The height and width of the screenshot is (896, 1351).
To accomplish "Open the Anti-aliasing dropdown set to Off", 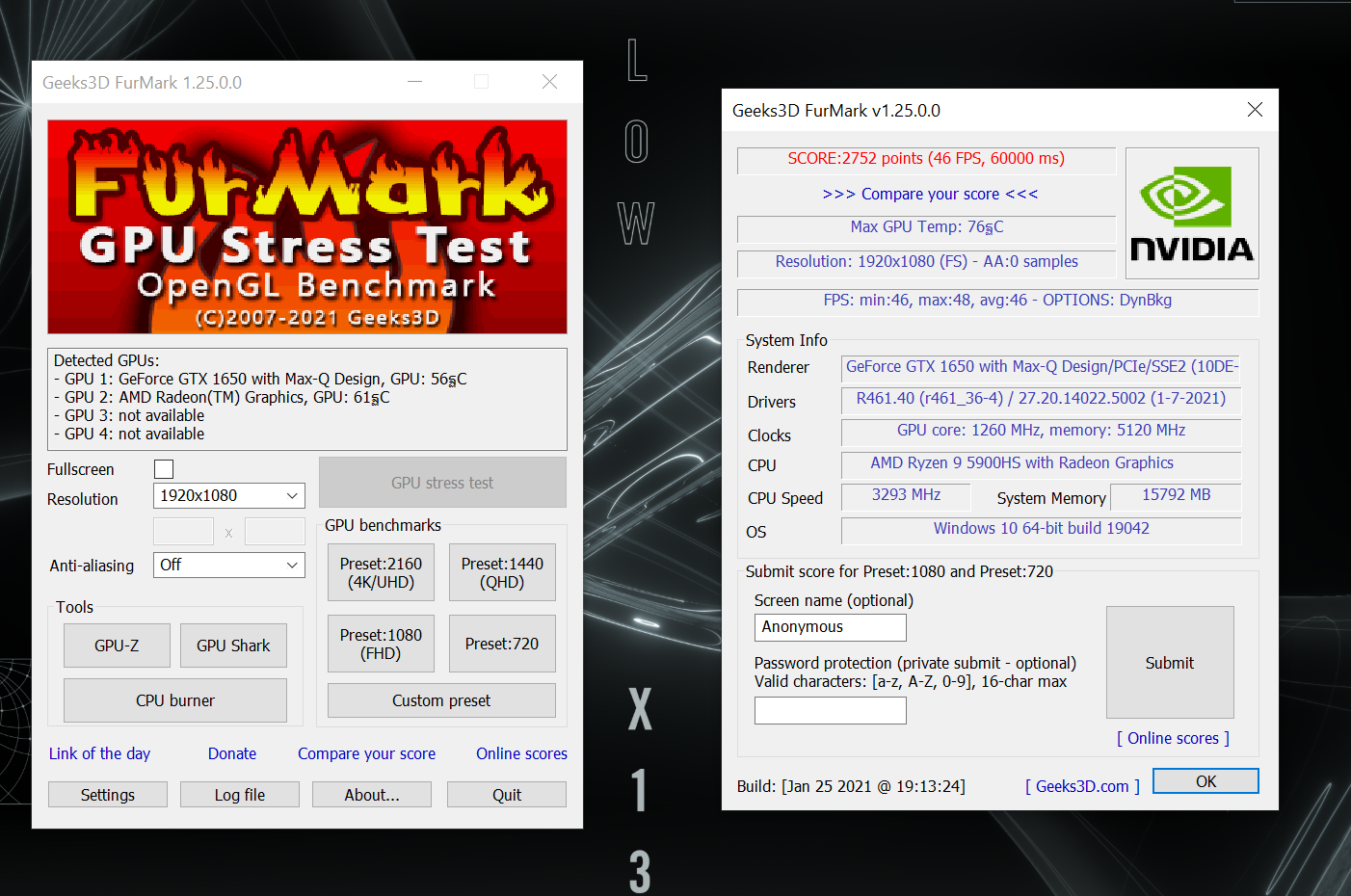I will [x=229, y=565].
